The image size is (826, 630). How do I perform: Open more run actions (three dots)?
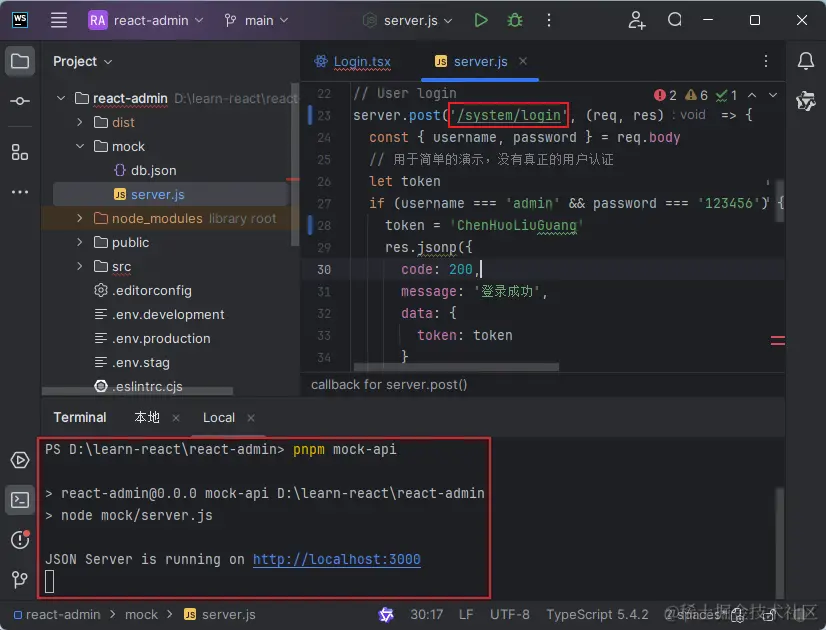pyautogui.click(x=549, y=21)
